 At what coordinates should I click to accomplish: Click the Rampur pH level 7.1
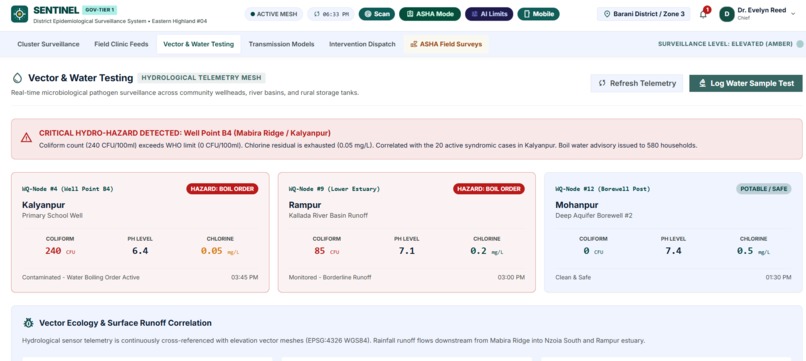coord(407,251)
